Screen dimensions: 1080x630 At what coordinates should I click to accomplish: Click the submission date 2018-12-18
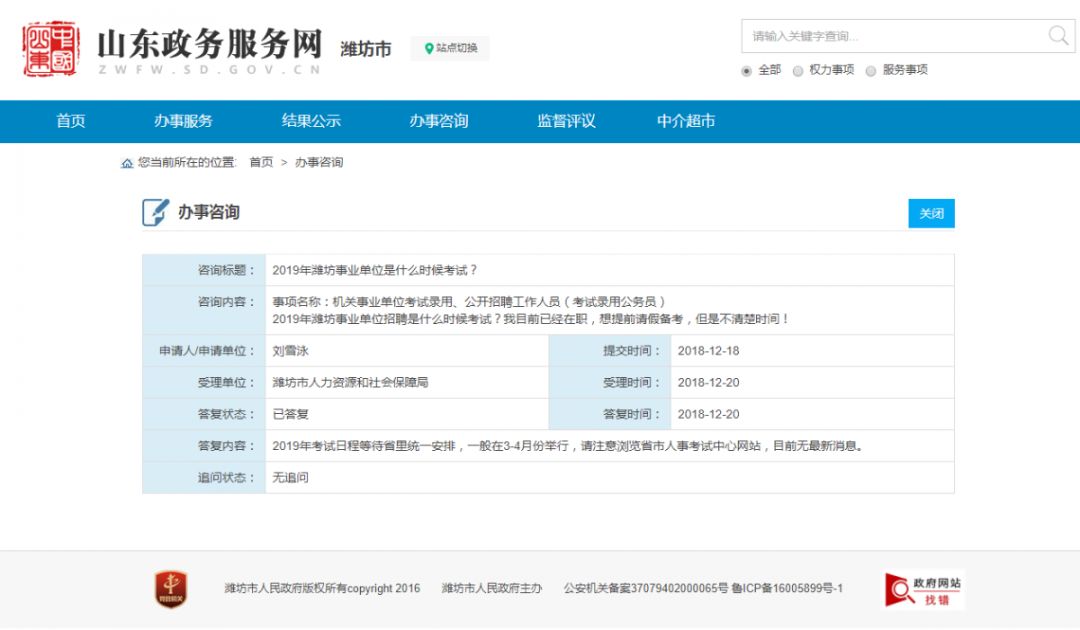tap(708, 351)
